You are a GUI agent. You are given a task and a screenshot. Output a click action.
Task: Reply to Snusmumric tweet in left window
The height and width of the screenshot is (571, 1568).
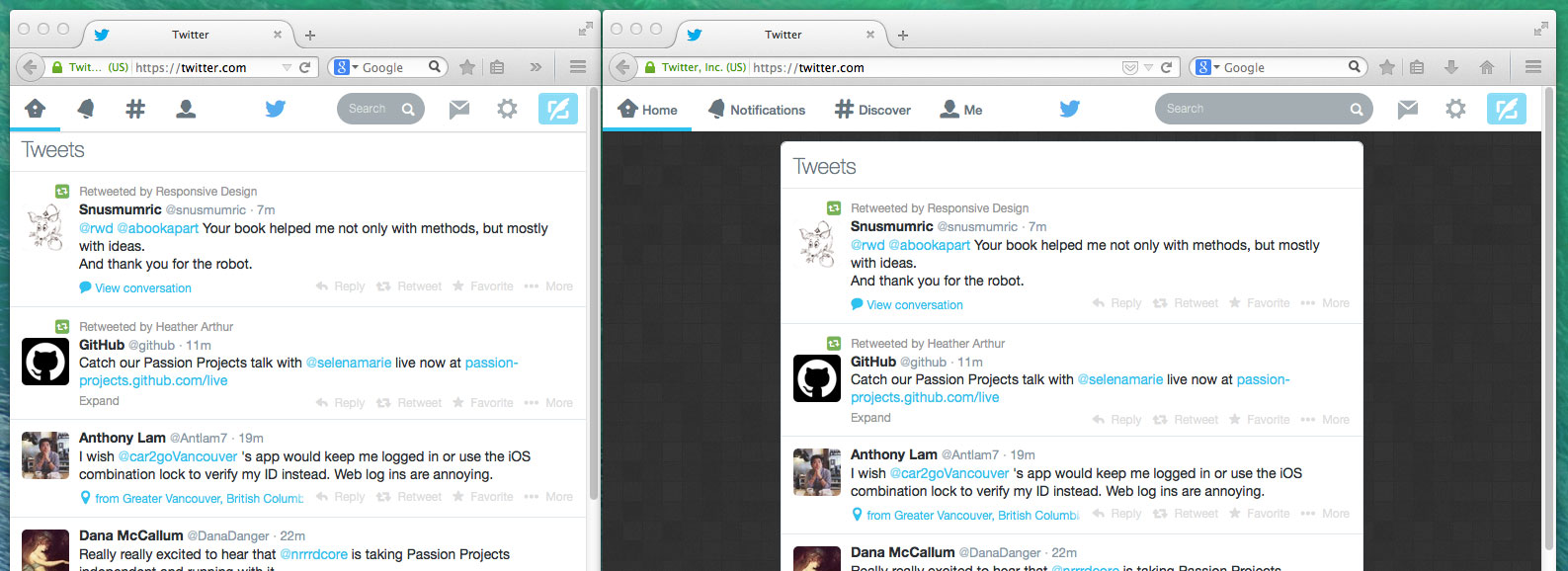[x=340, y=286]
